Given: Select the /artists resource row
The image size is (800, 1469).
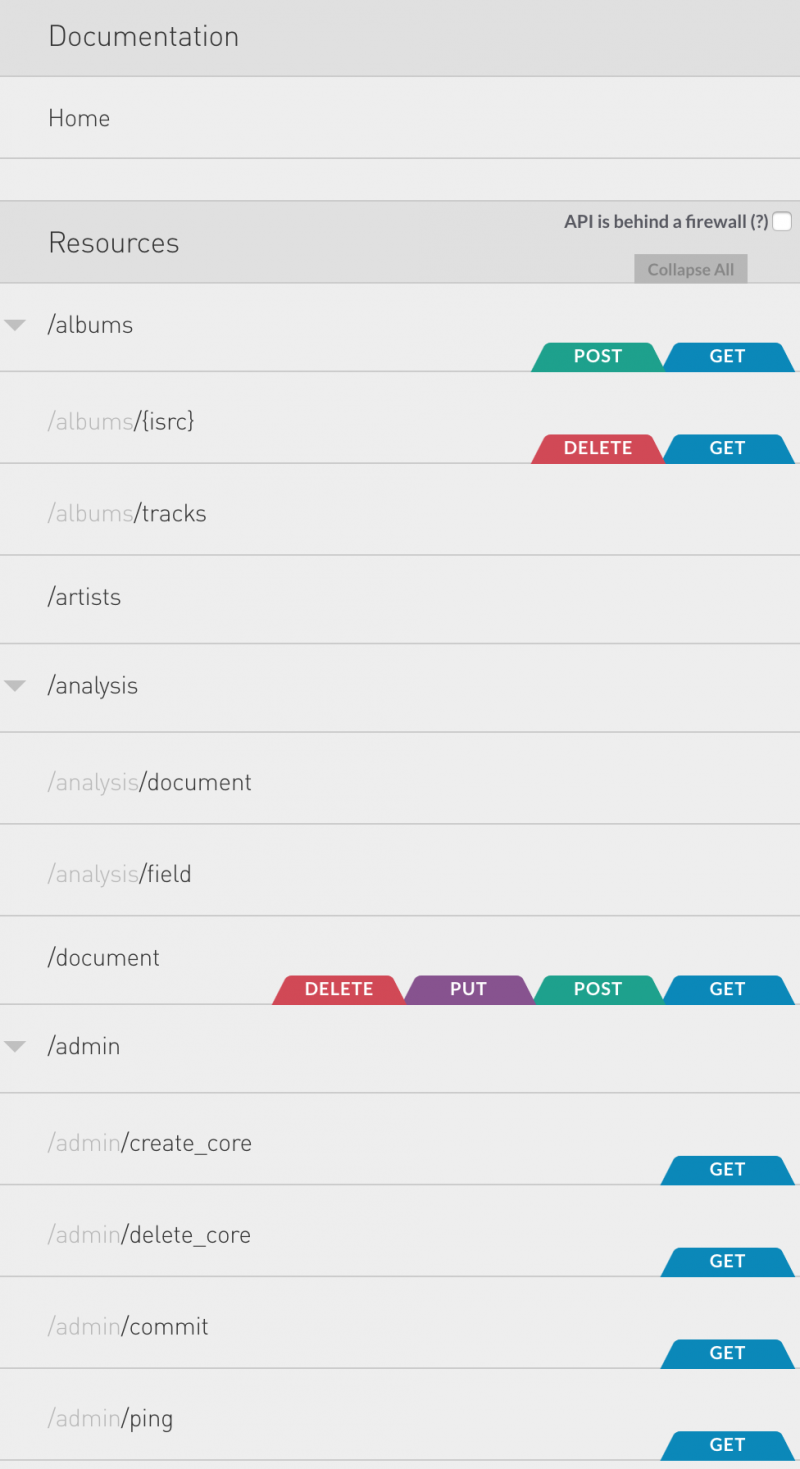Looking at the screenshot, I should pos(85,598).
